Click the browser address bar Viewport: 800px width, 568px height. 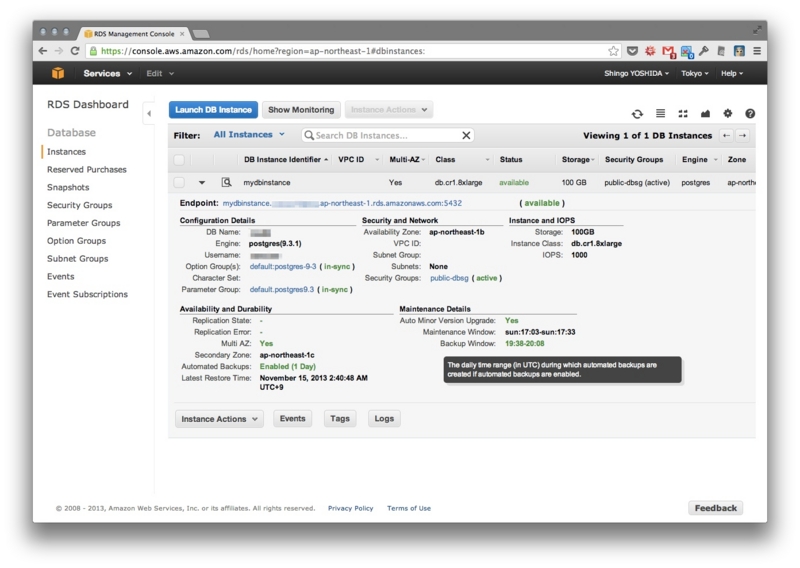point(352,51)
